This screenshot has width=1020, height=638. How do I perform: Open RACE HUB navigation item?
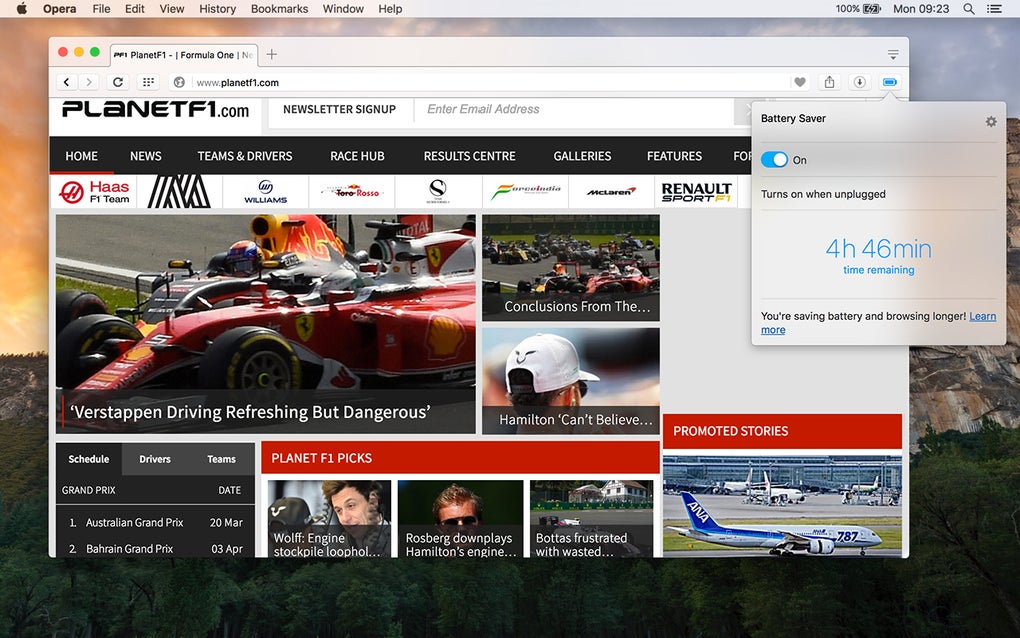pos(357,156)
